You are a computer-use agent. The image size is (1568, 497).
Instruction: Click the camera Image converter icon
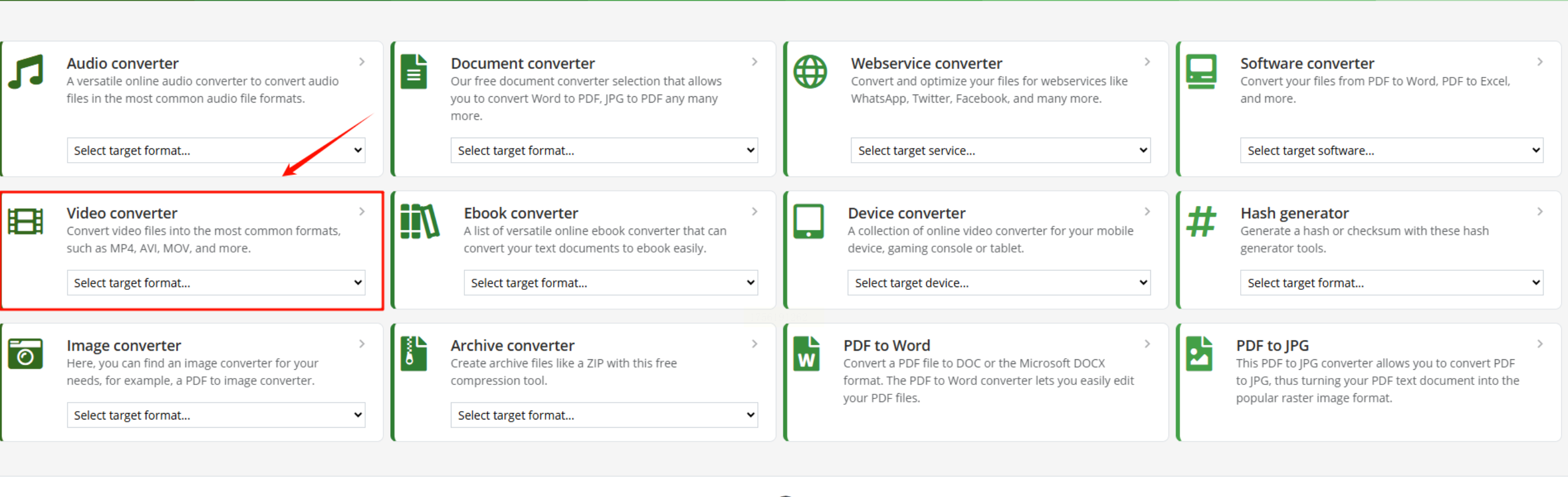point(26,353)
